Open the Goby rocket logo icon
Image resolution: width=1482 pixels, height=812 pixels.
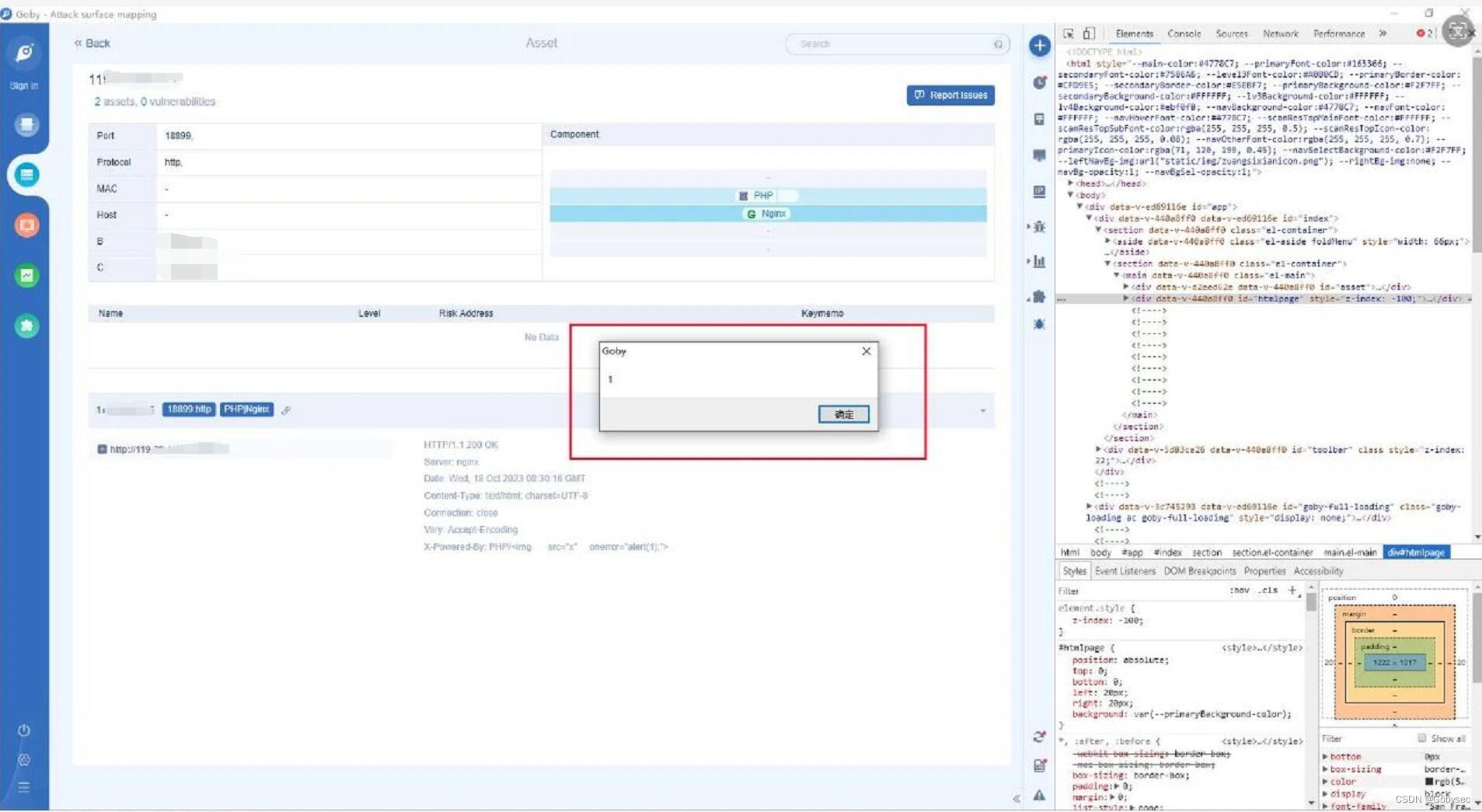24,53
